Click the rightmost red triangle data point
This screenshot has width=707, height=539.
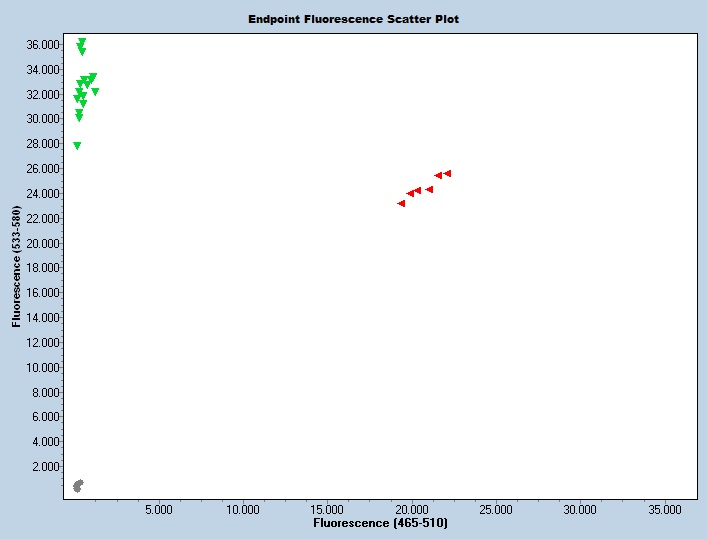pyautogui.click(x=447, y=173)
